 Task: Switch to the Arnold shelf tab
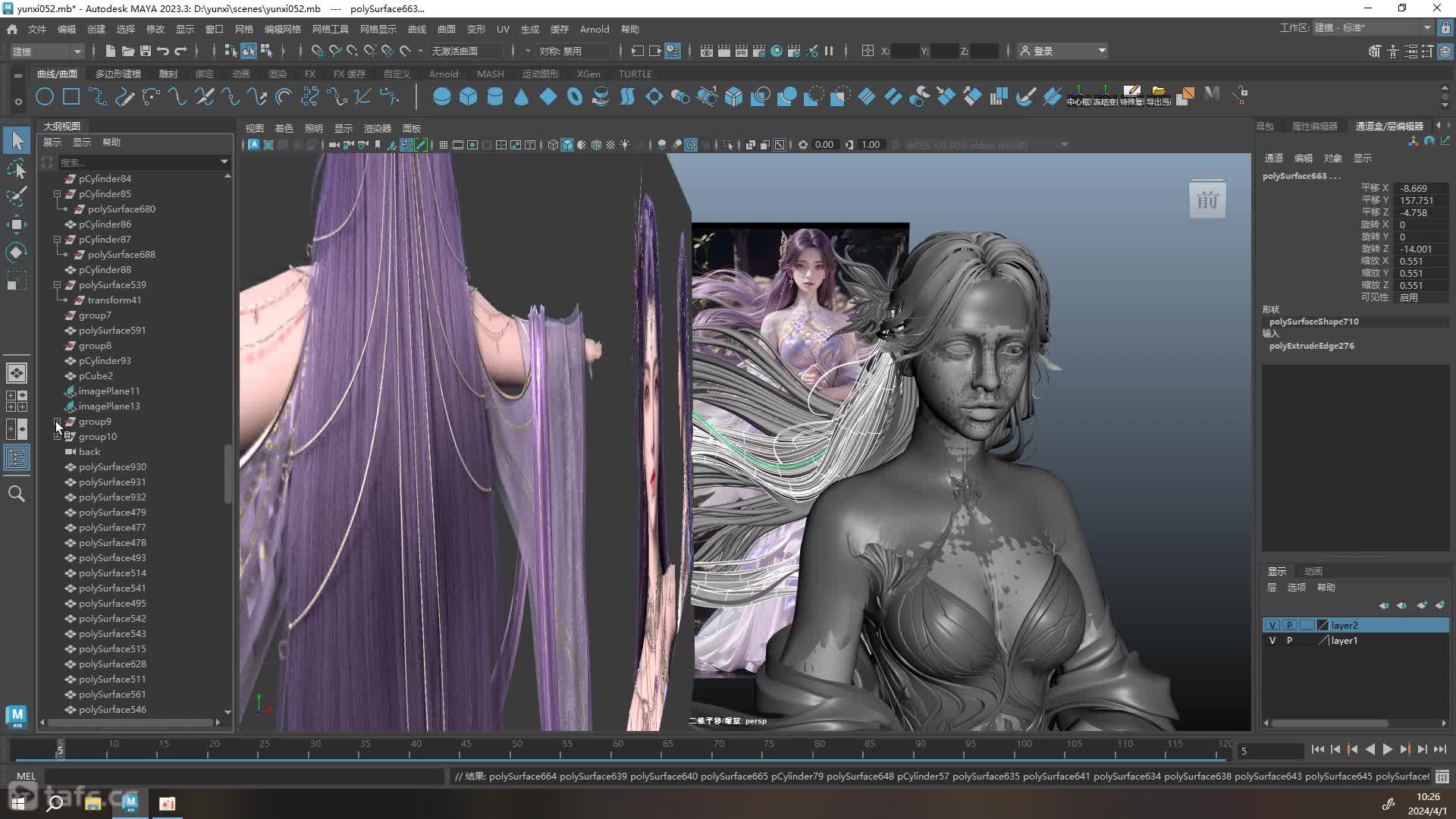click(x=443, y=74)
